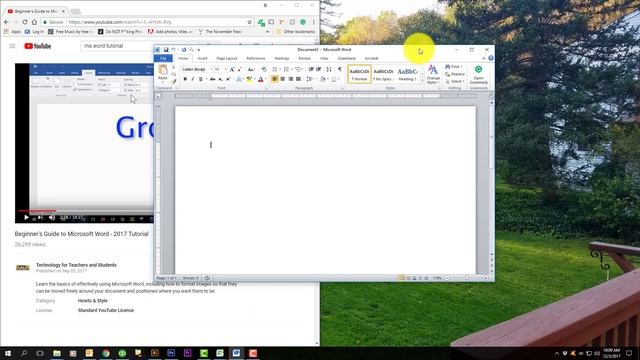Viewport: 640px width, 360px height.
Task: Click the red font color button
Action: click(x=261, y=79)
